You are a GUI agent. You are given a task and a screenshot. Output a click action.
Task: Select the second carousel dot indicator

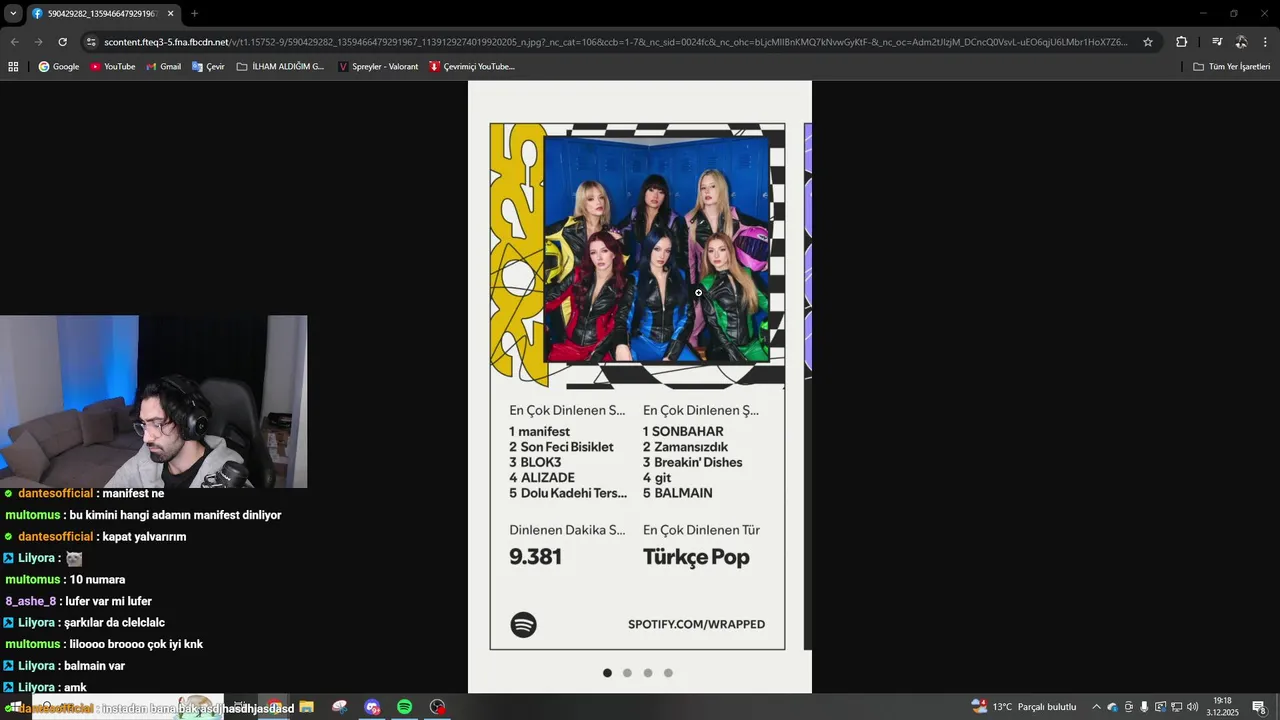click(627, 673)
